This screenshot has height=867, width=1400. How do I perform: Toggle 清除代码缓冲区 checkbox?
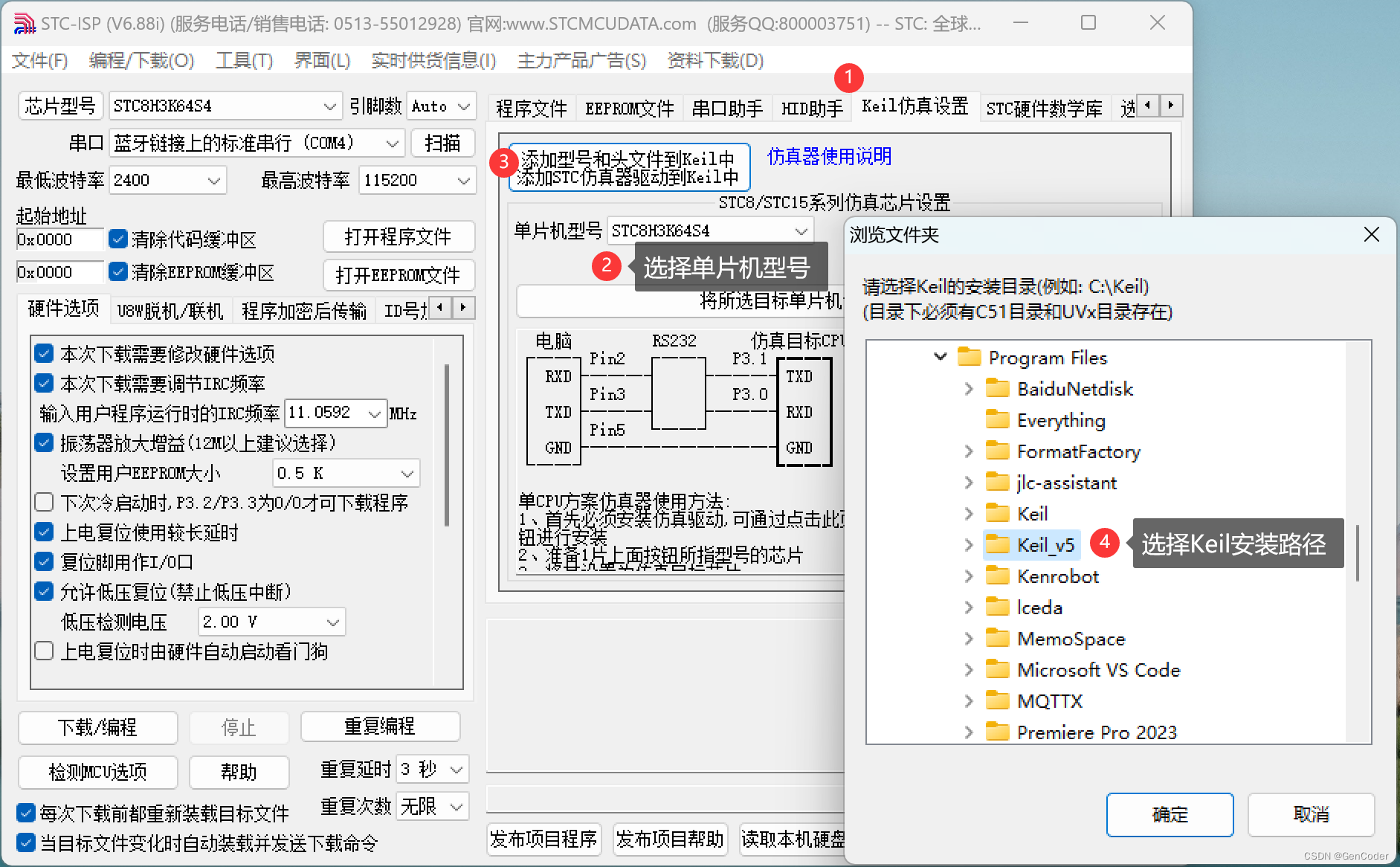tap(117, 239)
